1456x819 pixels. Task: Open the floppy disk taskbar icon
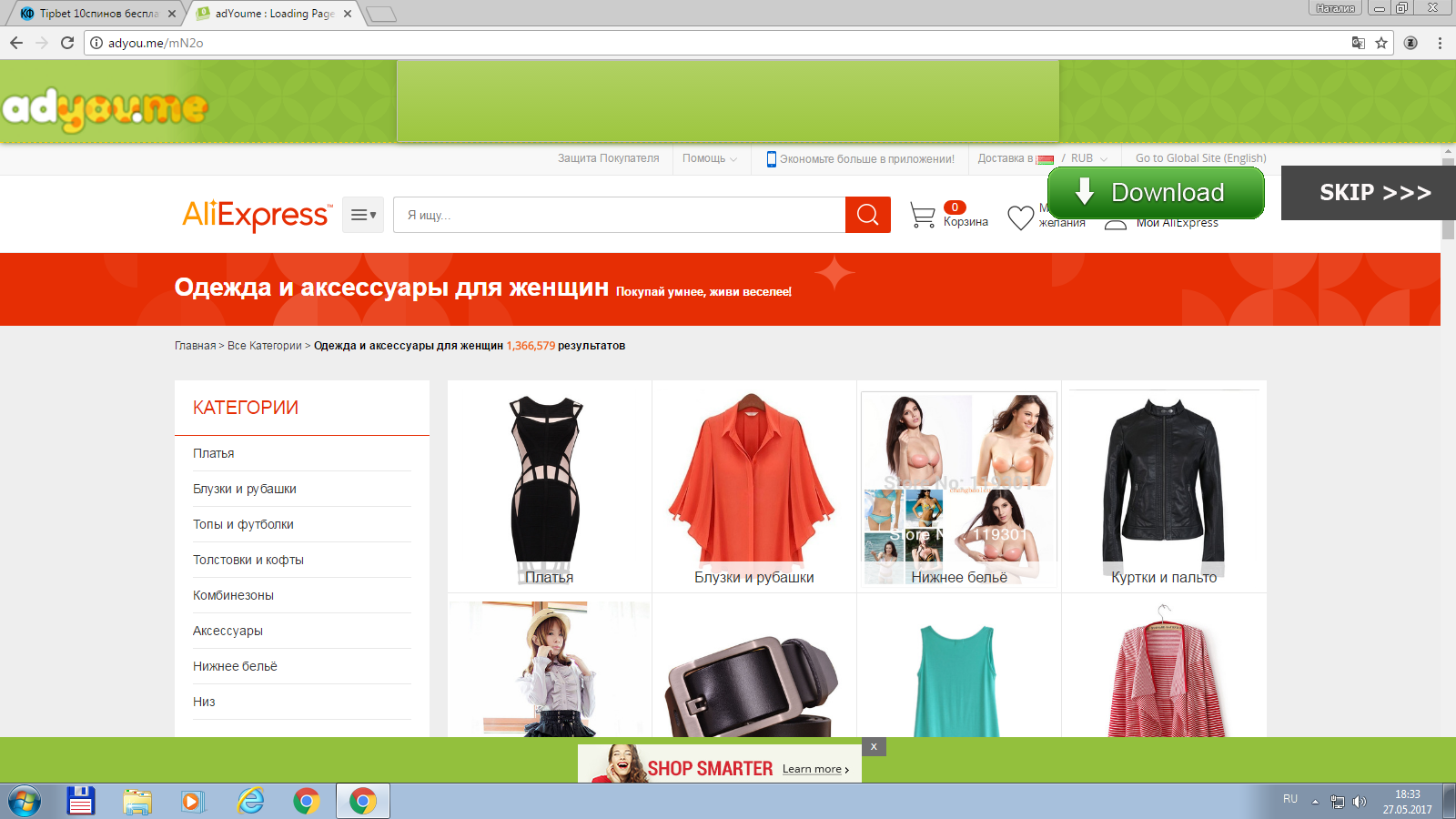tap(81, 801)
